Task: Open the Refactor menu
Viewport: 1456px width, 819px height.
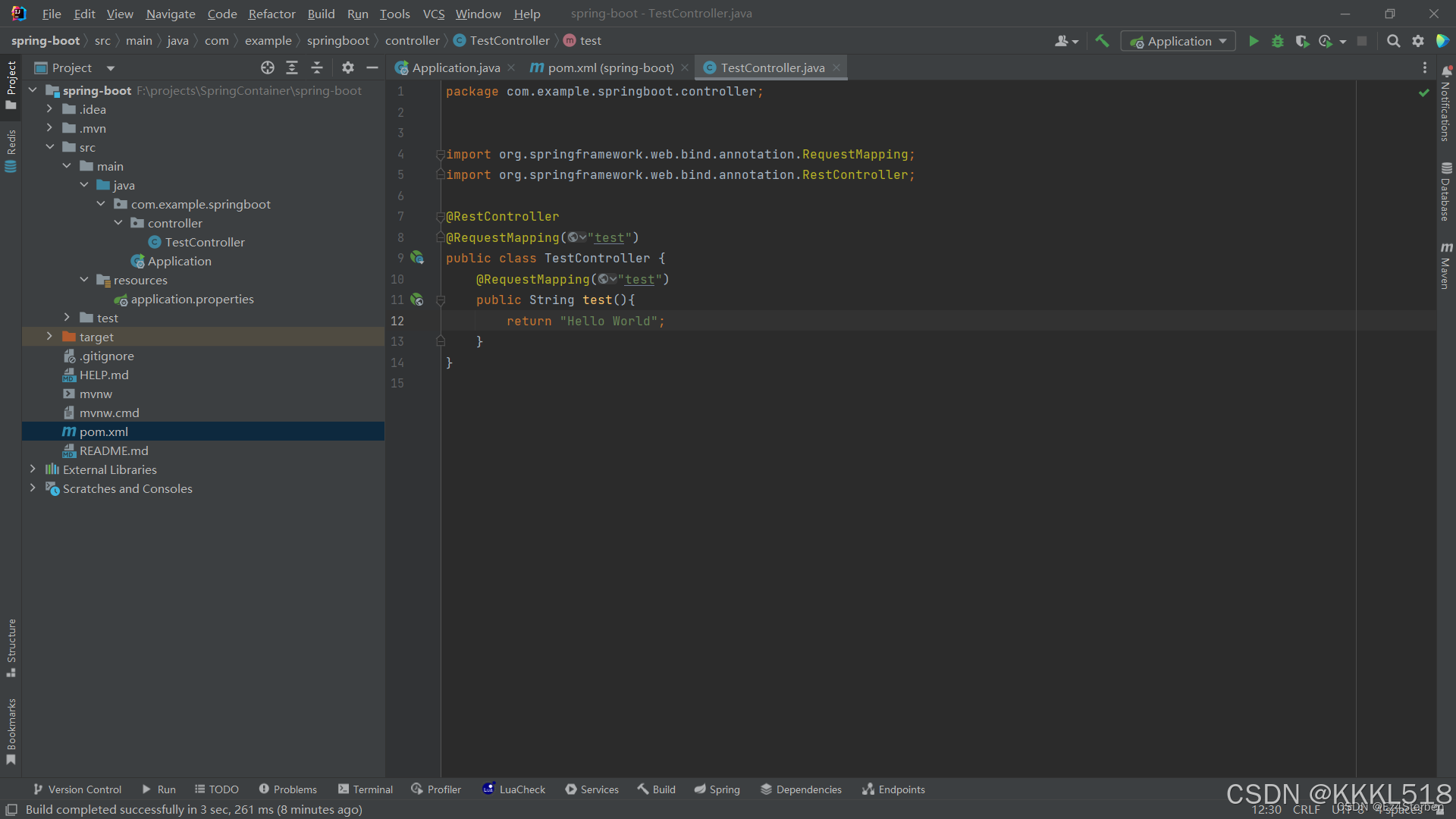Action: tap(271, 14)
